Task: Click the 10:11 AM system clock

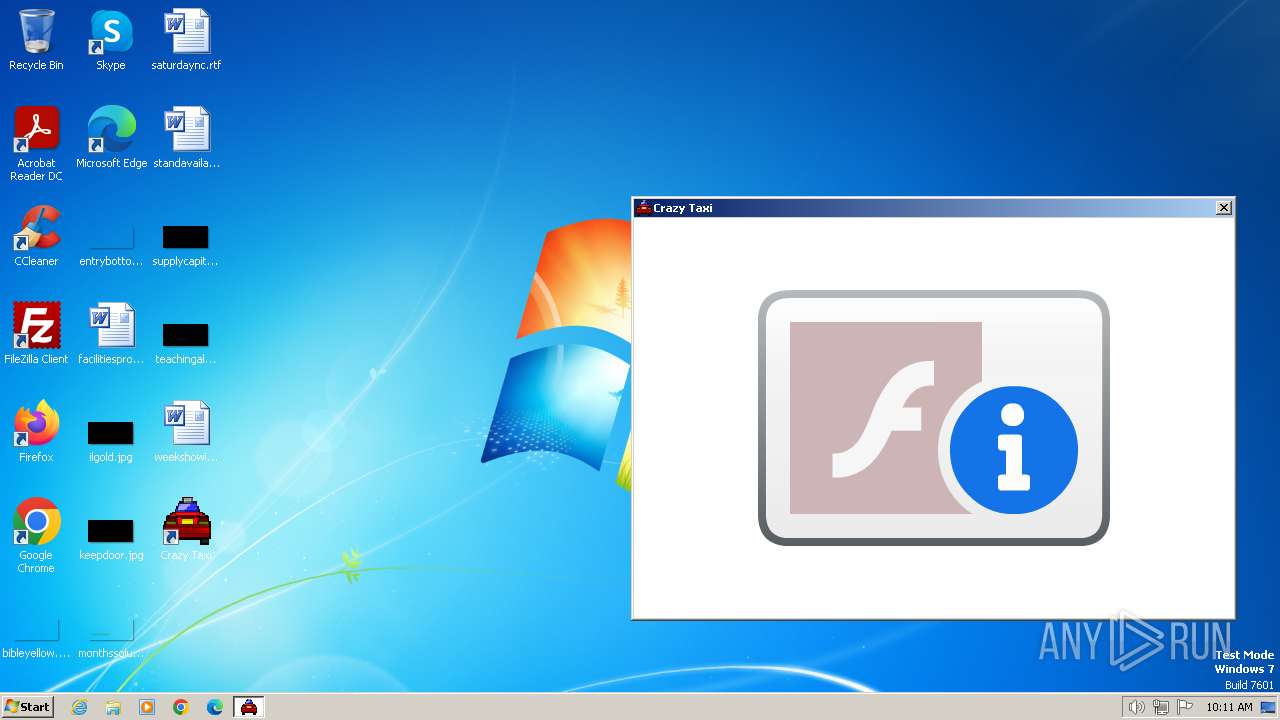Action: coord(1229,707)
